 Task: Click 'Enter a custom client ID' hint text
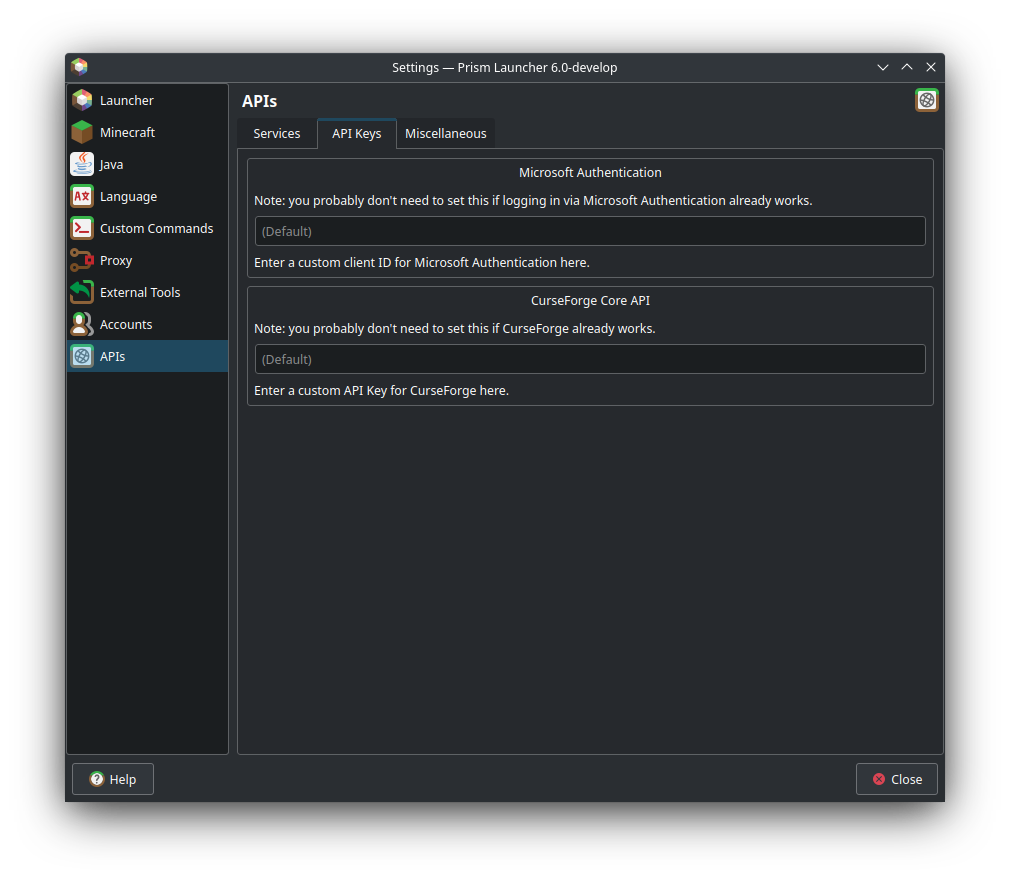pos(422,263)
